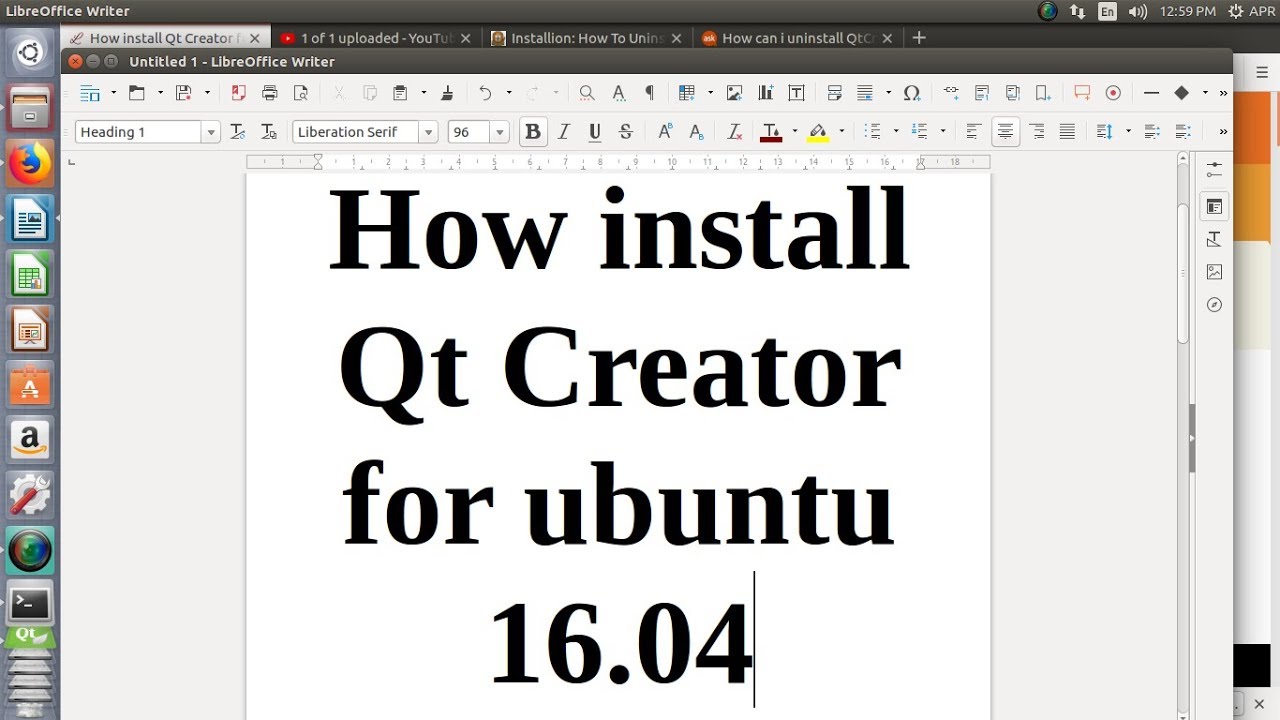Viewport: 1280px width, 720px height.
Task: Switch to Installion How To Uninstall tab
Action: (x=586, y=38)
